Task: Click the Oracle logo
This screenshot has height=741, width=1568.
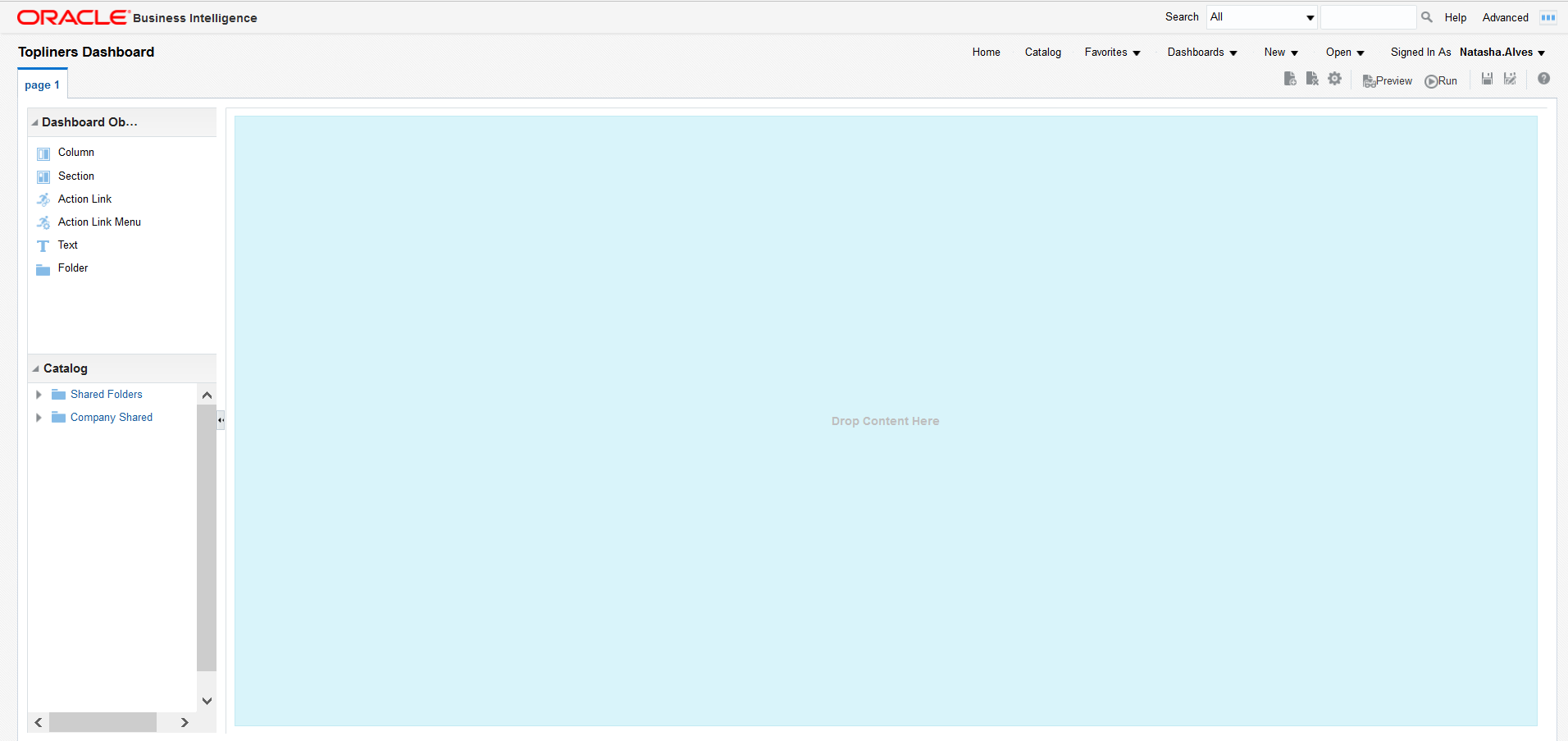Action: [x=73, y=17]
